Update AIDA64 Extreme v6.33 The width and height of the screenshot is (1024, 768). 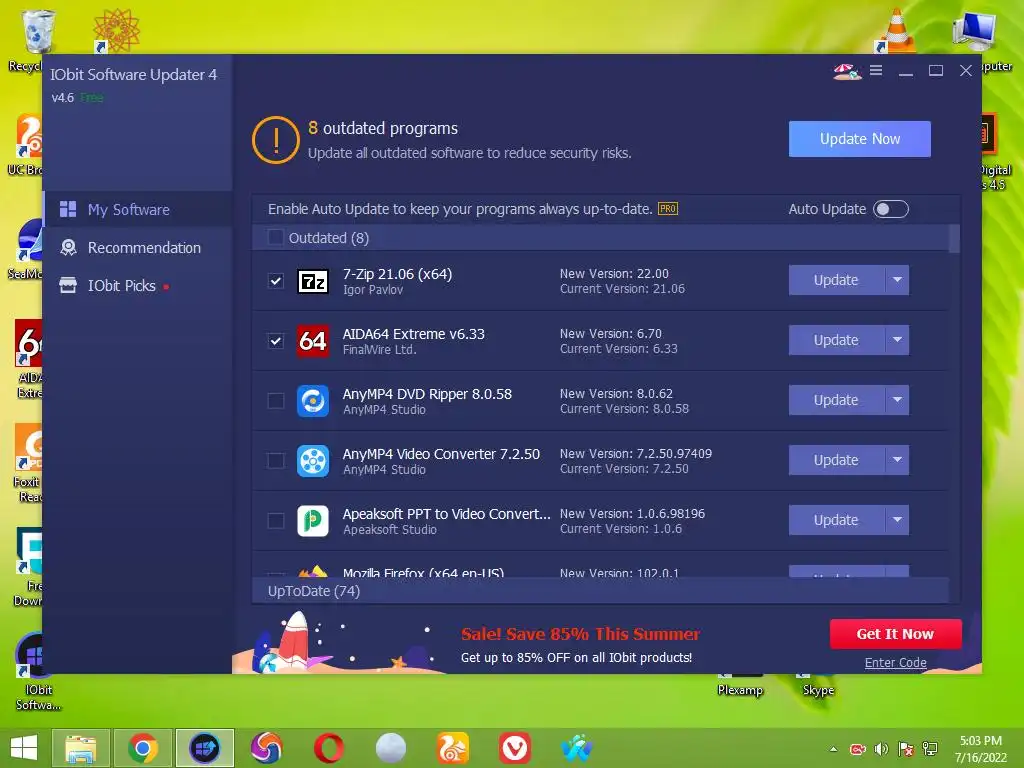tap(837, 340)
